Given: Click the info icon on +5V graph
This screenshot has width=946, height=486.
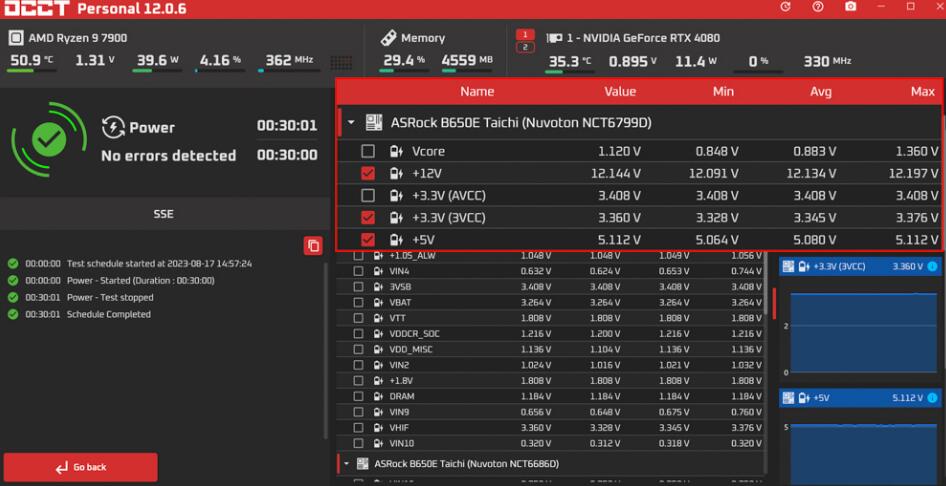Looking at the screenshot, I should [x=932, y=398].
